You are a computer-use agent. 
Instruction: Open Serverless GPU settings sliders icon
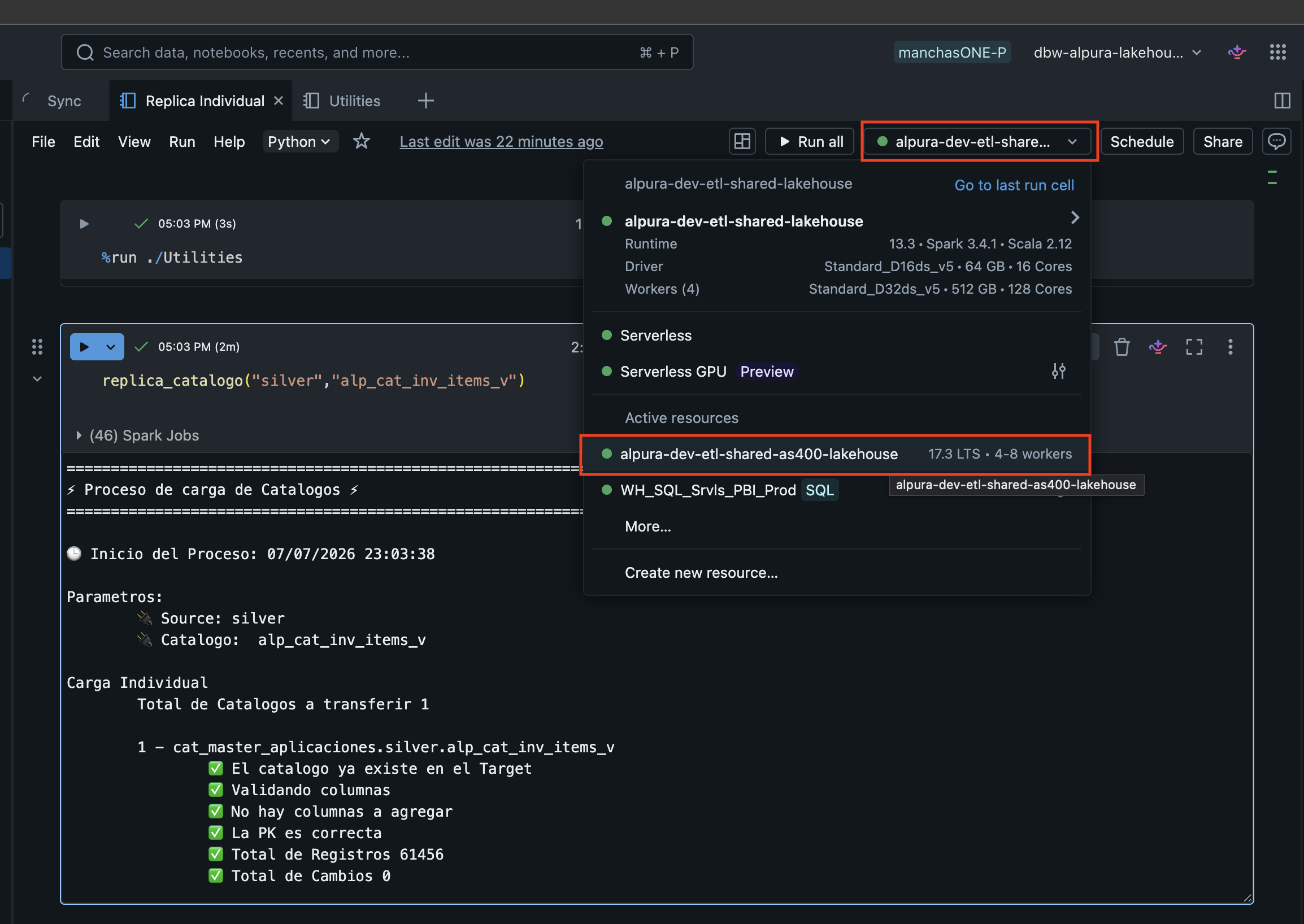pos(1058,372)
